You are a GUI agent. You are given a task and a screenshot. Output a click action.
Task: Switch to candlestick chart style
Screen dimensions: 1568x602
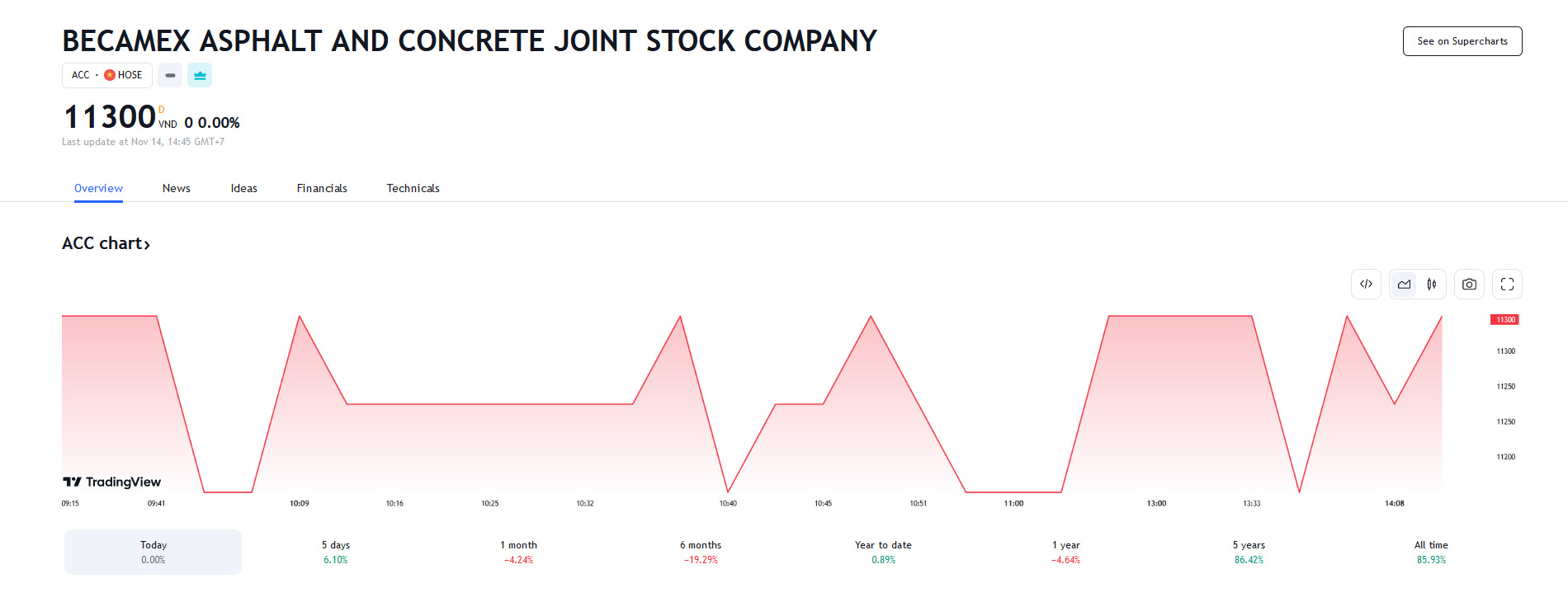pos(1432,285)
